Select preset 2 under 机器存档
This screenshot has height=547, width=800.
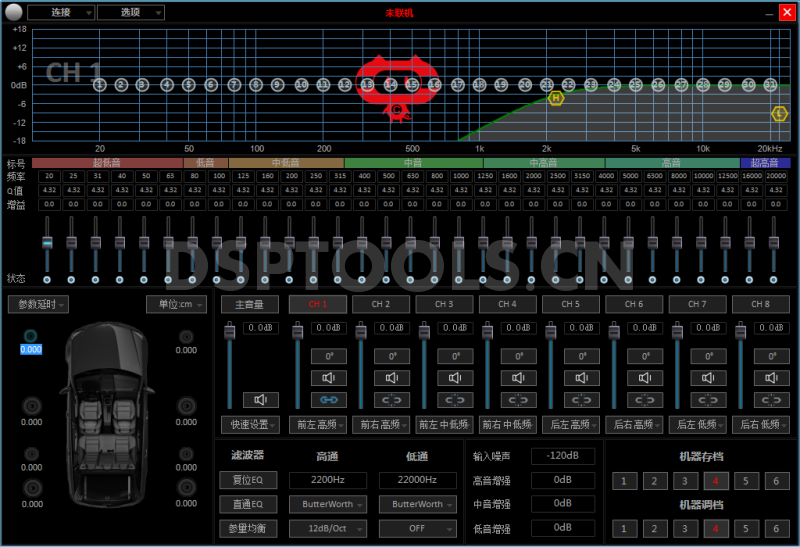(650, 481)
